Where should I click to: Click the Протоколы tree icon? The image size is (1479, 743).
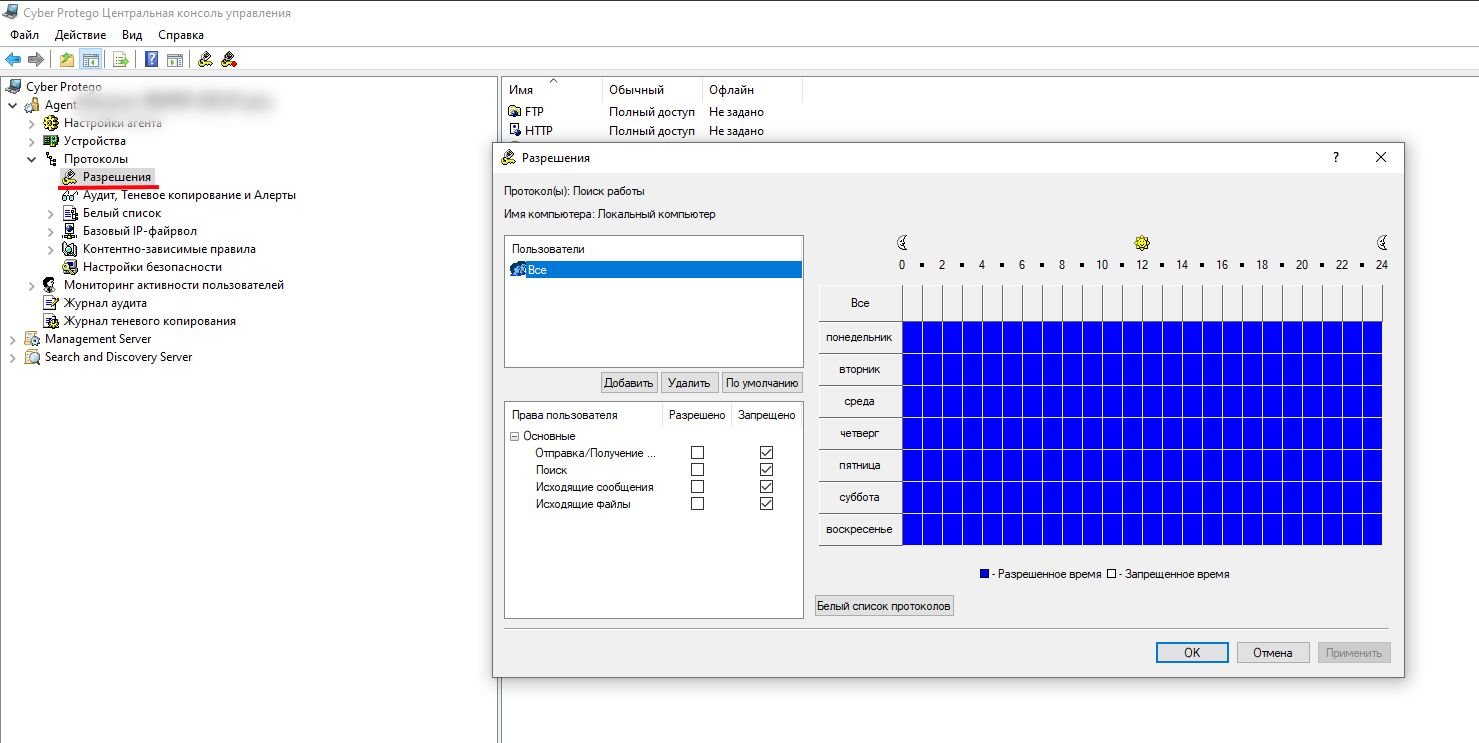pyautogui.click(x=52, y=159)
